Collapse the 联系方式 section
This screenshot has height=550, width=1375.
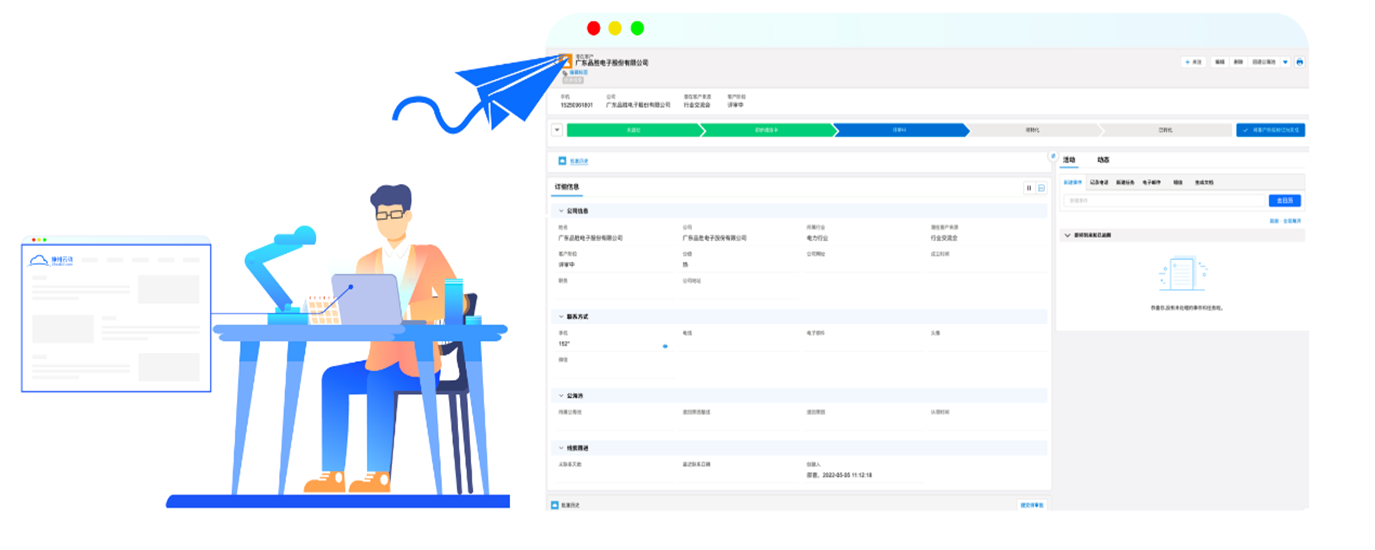(561, 316)
